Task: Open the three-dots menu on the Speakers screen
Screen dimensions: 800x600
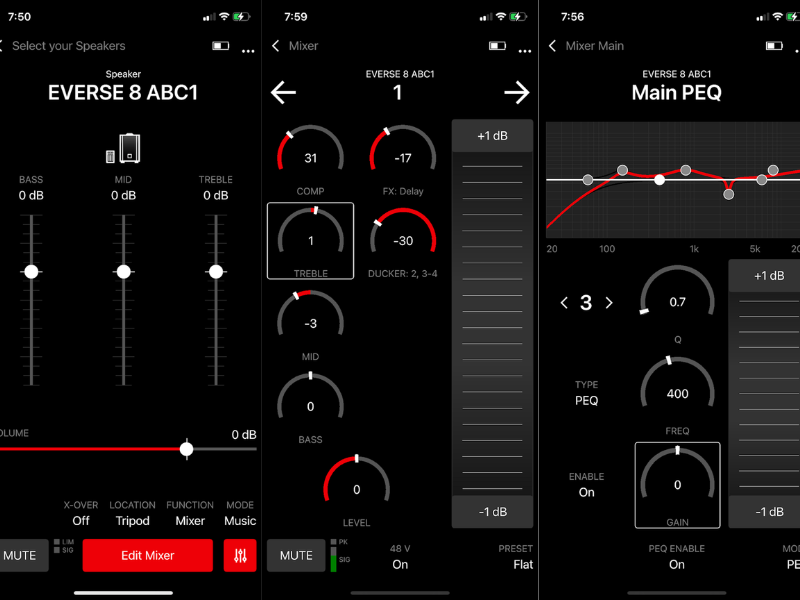Action: pyautogui.click(x=248, y=51)
